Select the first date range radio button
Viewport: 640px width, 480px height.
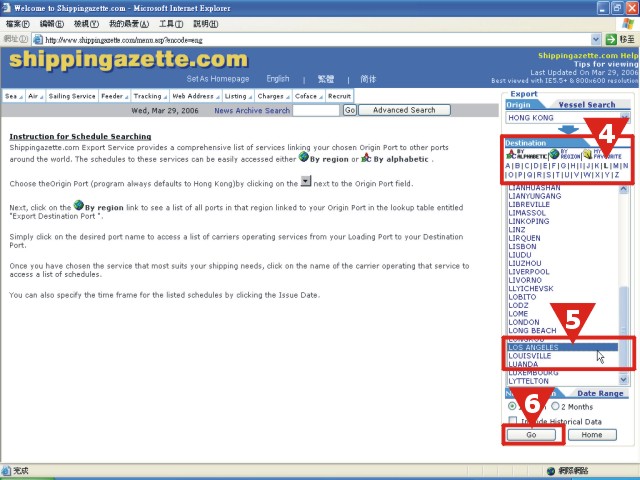pos(512,406)
